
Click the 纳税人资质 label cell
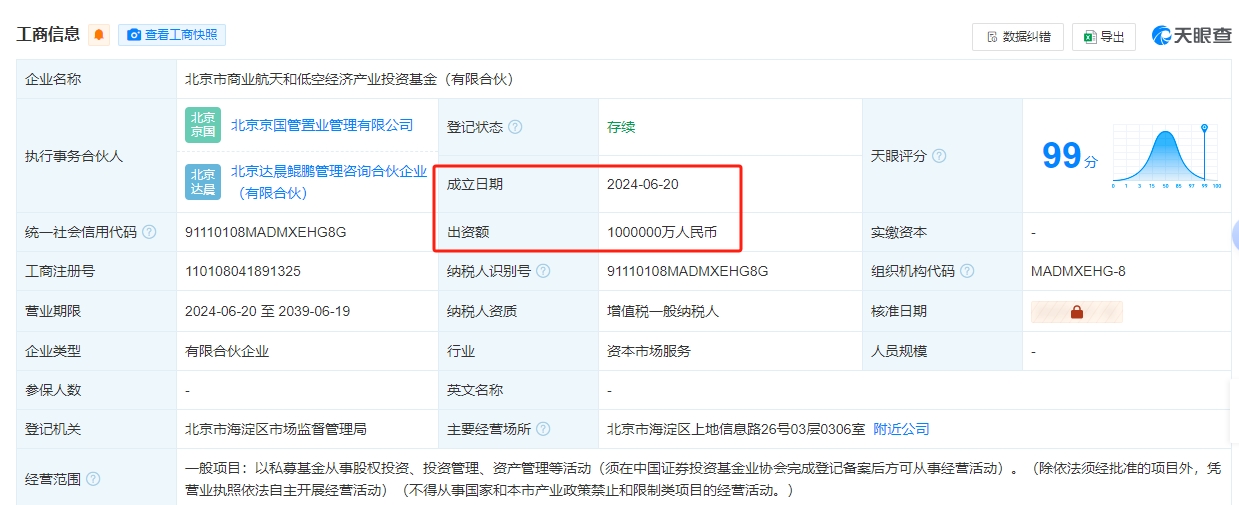tap(518, 311)
